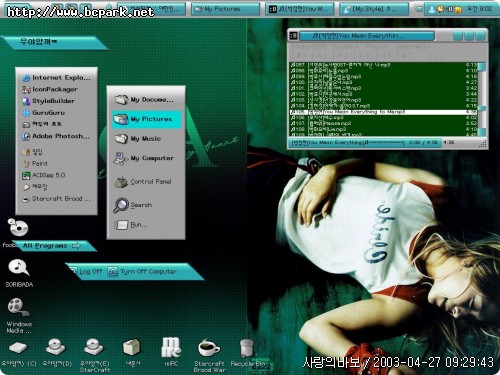Click Turn Off Computer button
This screenshot has width=500, height=375.
pos(143,272)
